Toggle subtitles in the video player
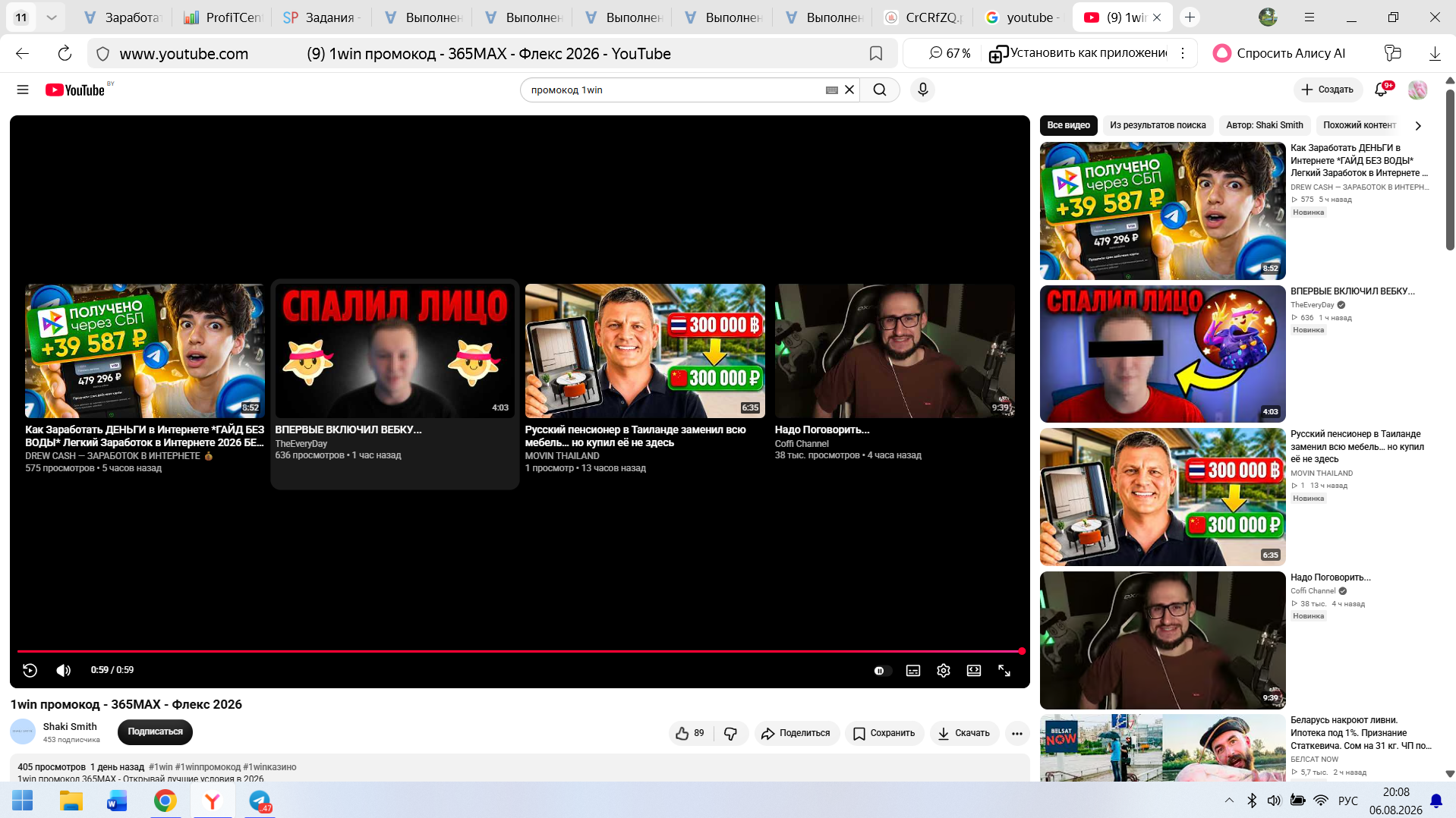This screenshot has width=1456, height=818. click(x=913, y=671)
